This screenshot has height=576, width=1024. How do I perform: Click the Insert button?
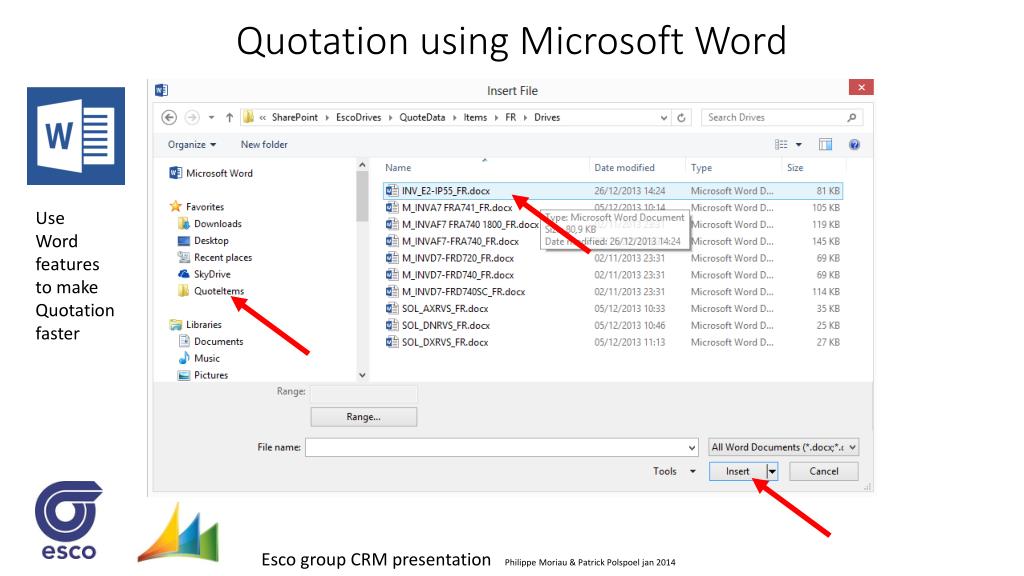738,471
